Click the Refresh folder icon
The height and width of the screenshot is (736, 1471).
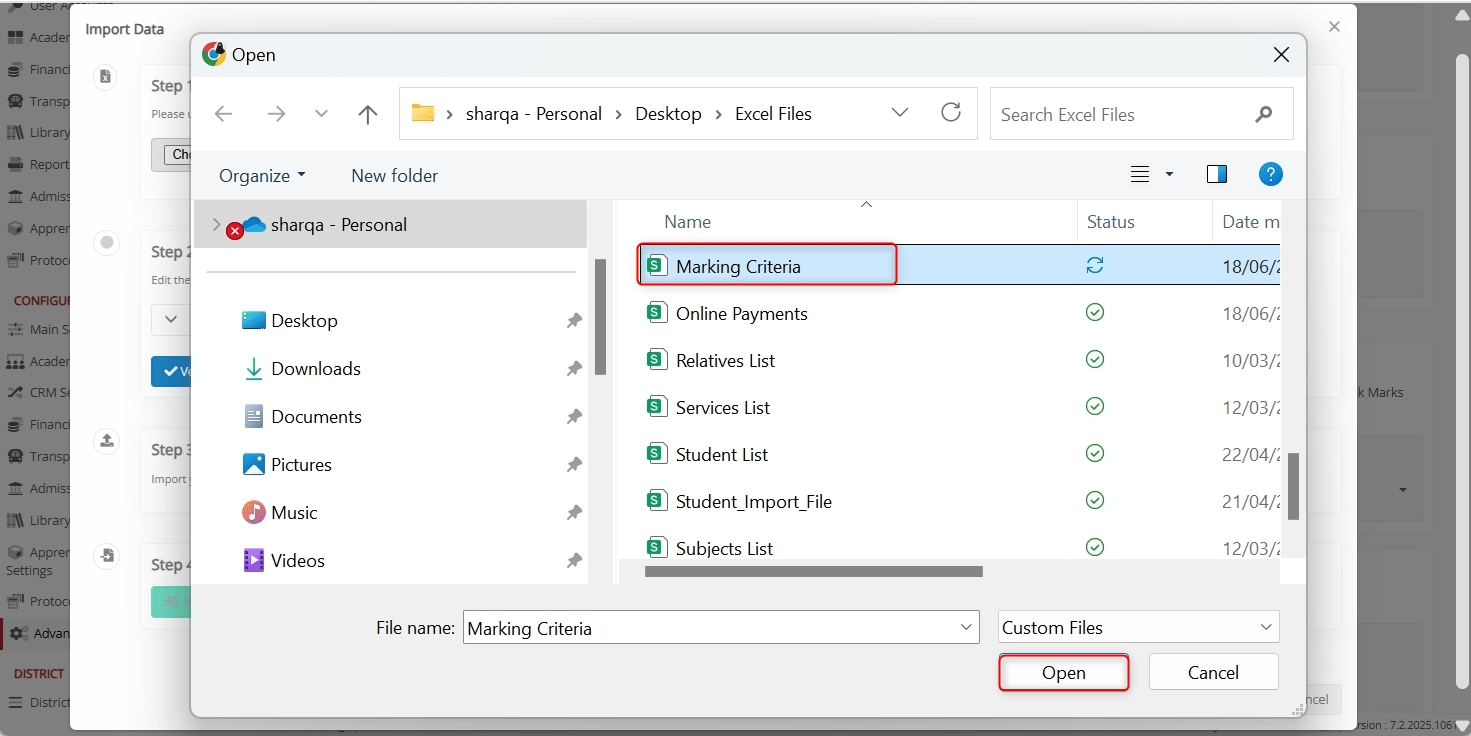point(951,113)
